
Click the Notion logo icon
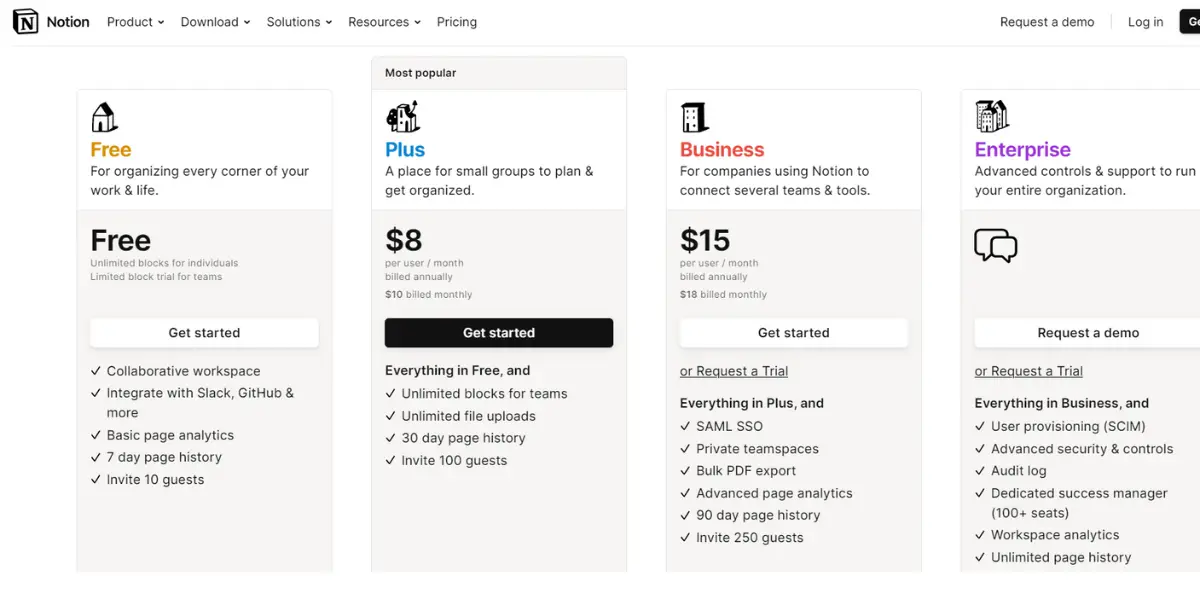tap(25, 22)
